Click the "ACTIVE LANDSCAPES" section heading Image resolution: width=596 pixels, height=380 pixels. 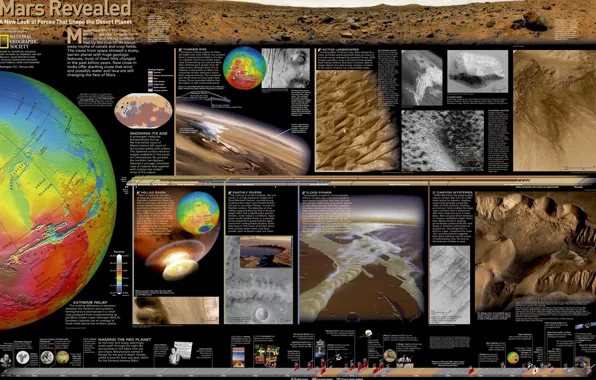[x=340, y=50]
